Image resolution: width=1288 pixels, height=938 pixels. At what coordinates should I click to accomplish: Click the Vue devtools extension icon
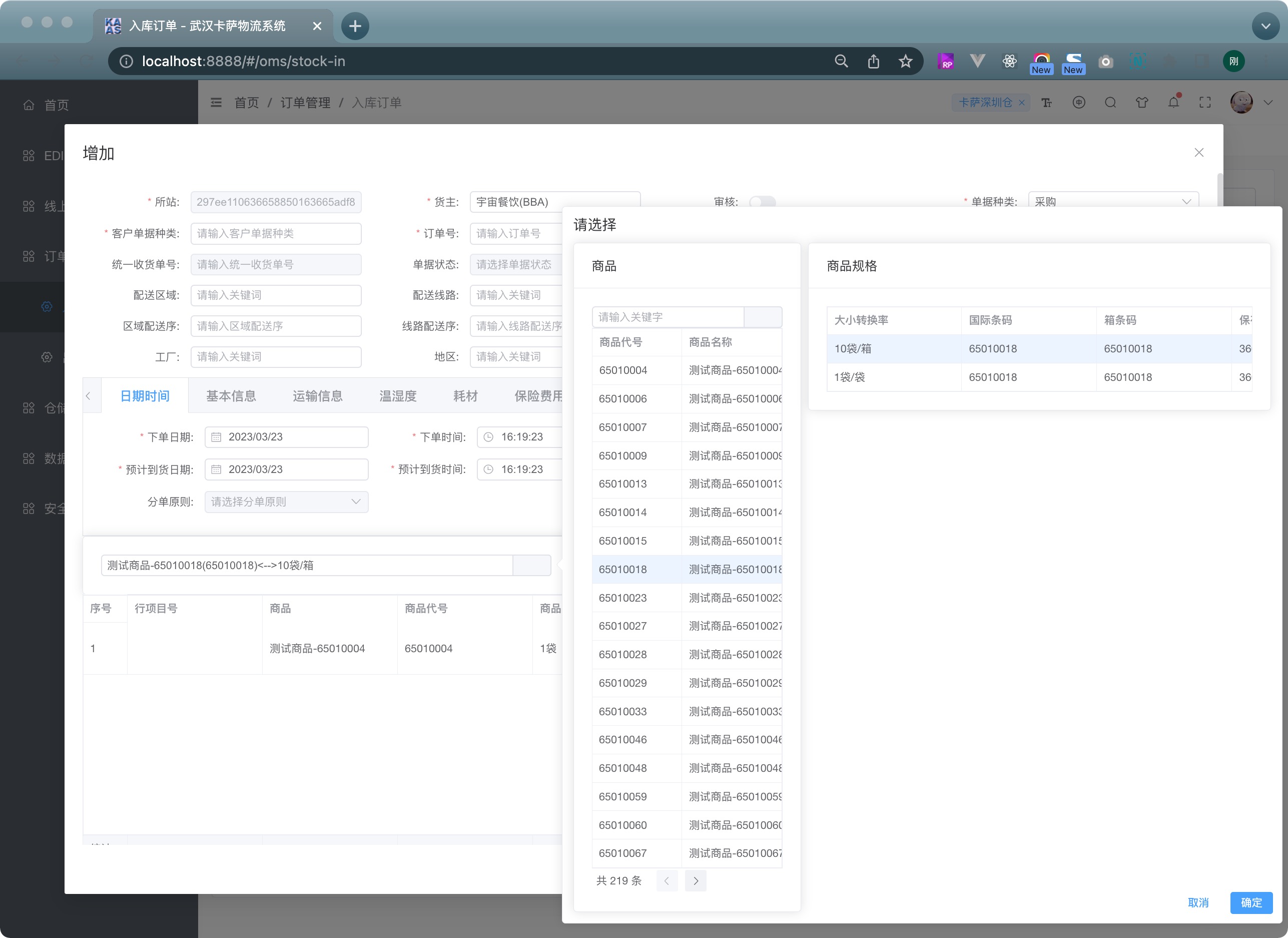point(977,62)
